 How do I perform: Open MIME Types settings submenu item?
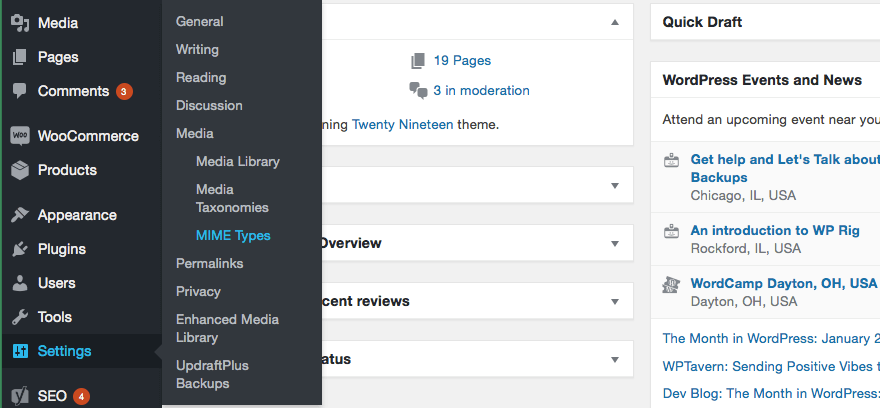pos(233,235)
